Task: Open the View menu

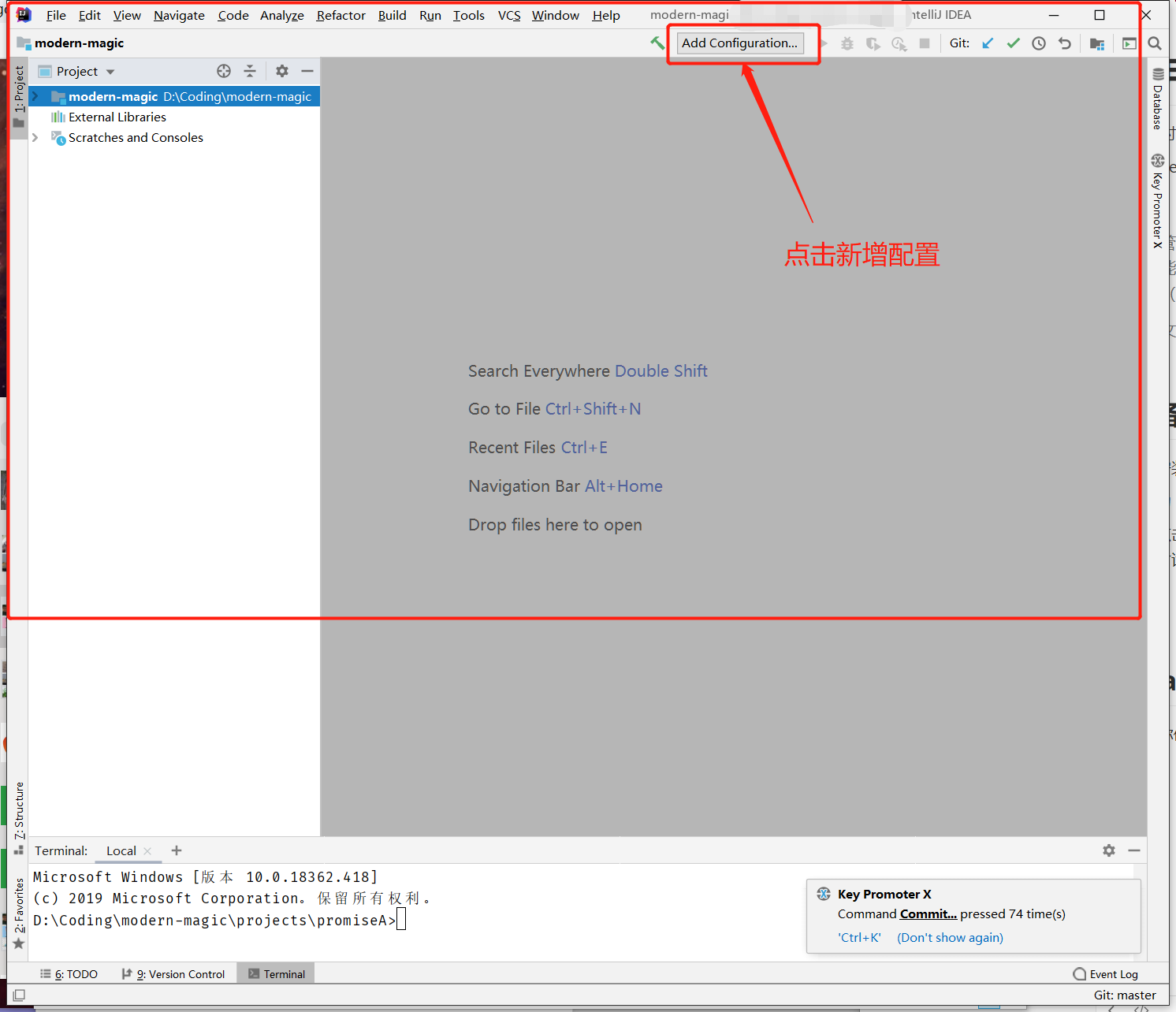Action: click(x=127, y=15)
